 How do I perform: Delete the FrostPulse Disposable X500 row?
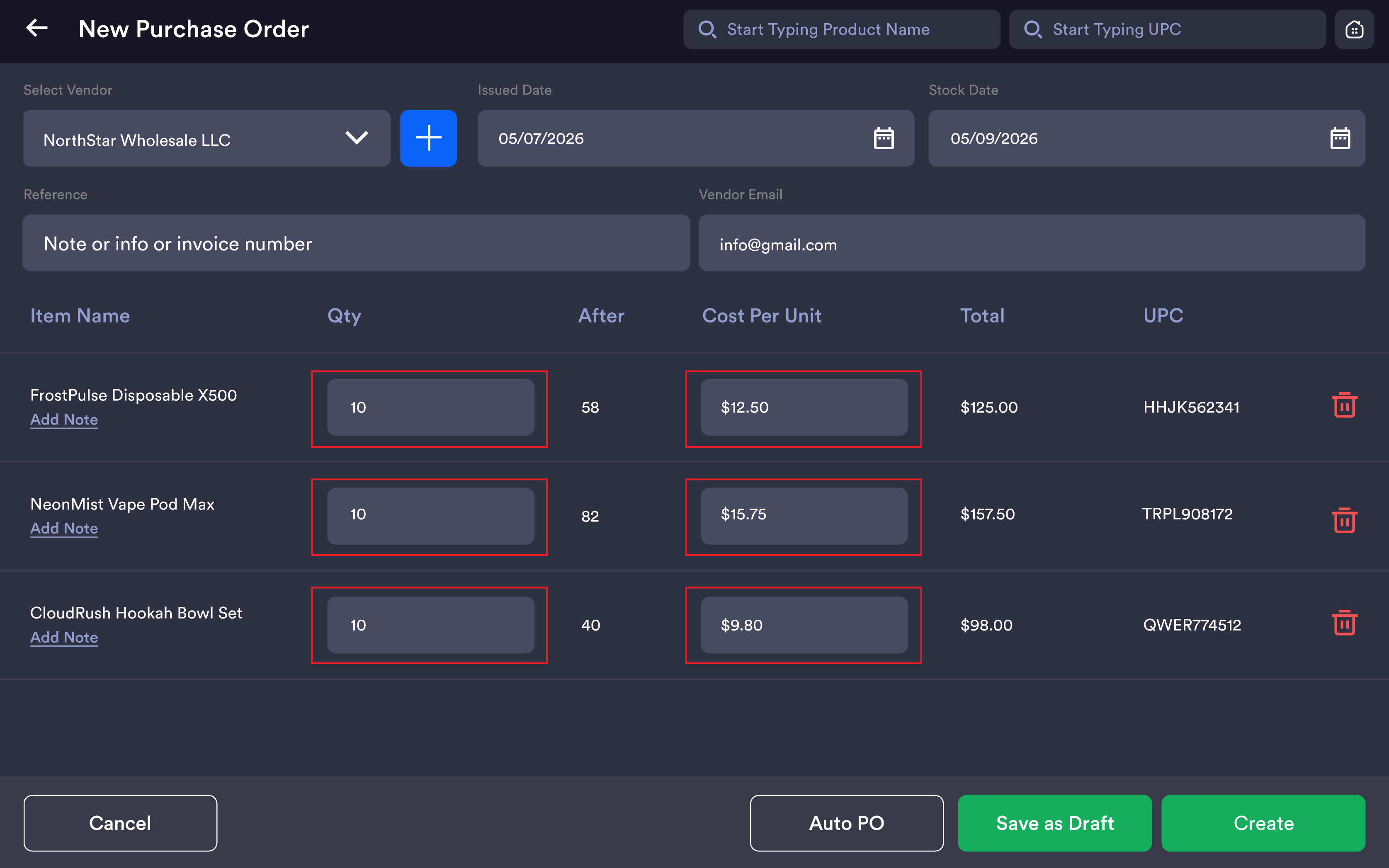(1344, 405)
